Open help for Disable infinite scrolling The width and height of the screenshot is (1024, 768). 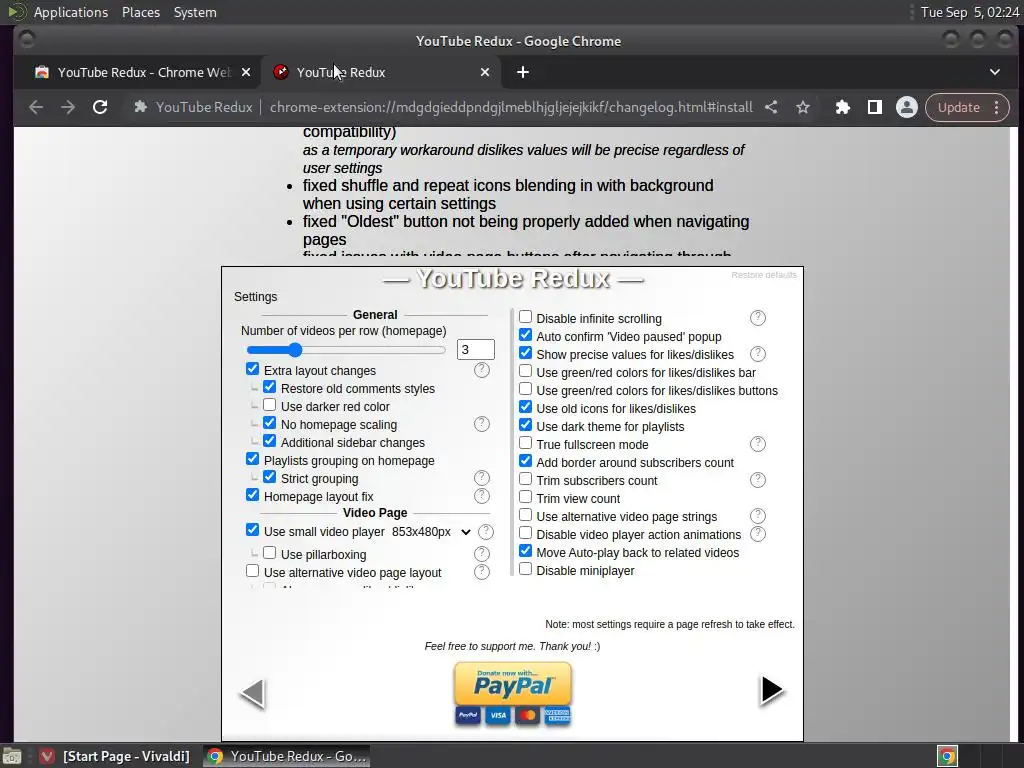click(758, 318)
